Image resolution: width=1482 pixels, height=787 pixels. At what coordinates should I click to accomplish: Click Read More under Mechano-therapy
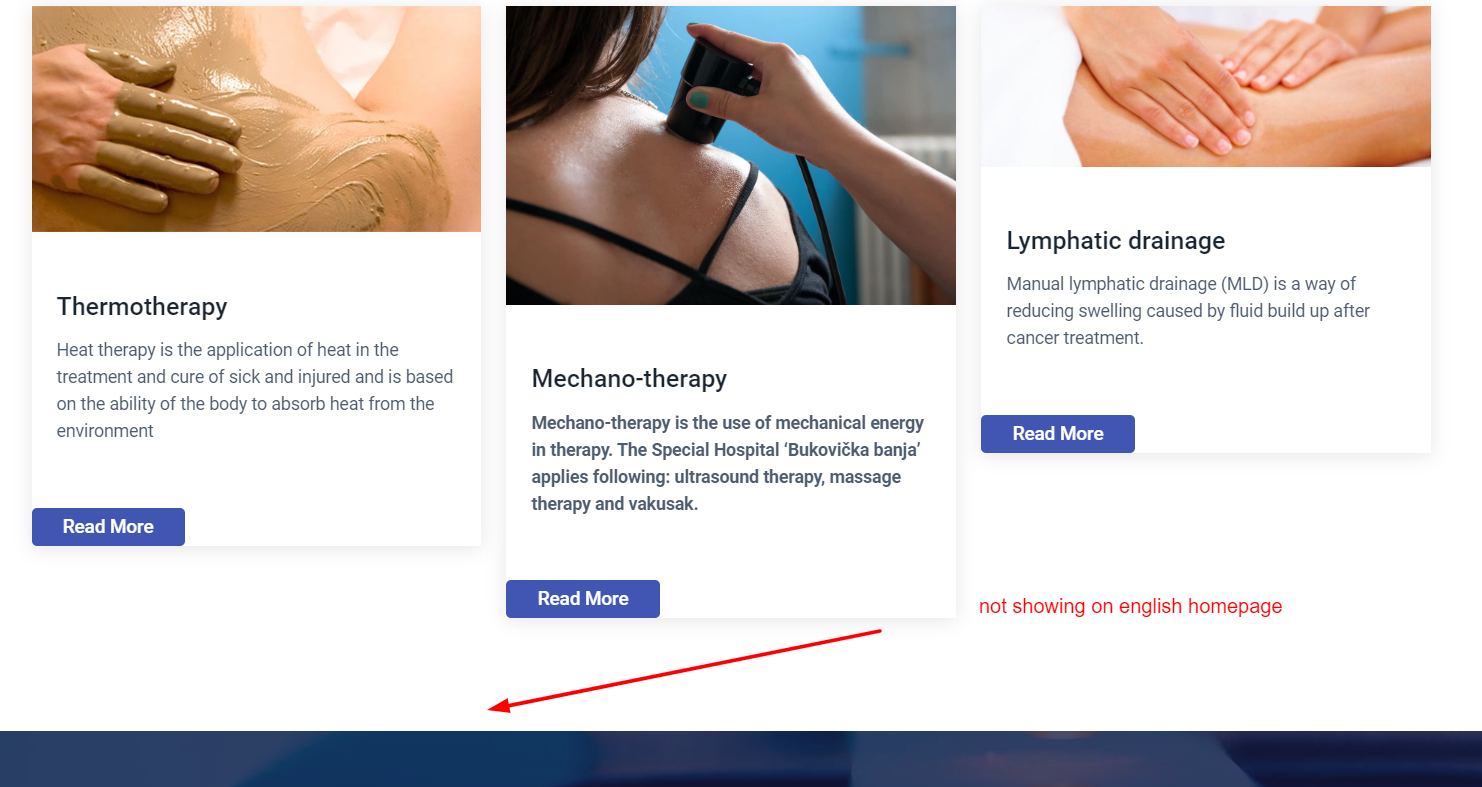(583, 599)
